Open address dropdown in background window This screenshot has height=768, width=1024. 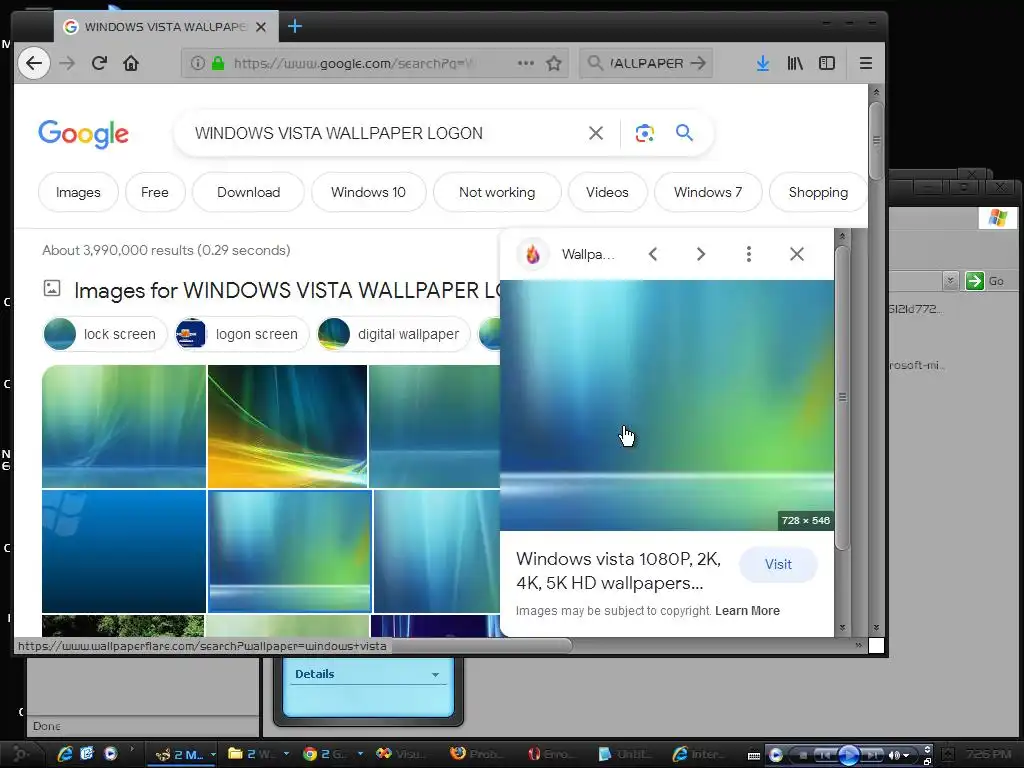click(950, 281)
